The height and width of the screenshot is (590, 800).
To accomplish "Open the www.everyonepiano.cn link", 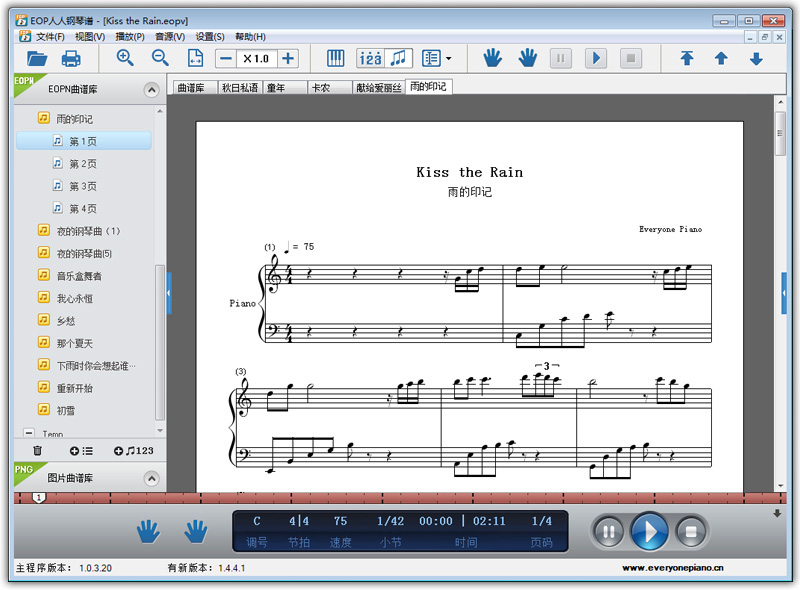I will pos(672,568).
